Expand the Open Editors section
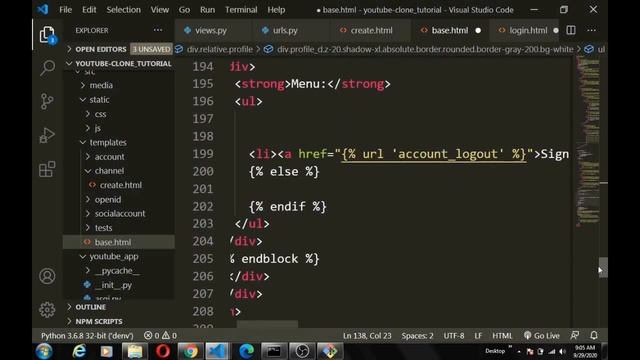Viewport: 640px width, 360px height. point(101,49)
